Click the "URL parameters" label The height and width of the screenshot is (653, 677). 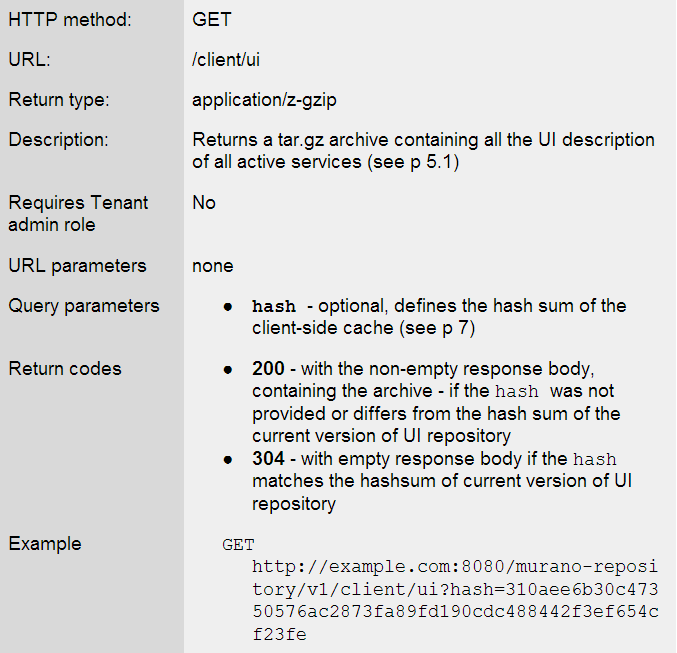point(77,266)
